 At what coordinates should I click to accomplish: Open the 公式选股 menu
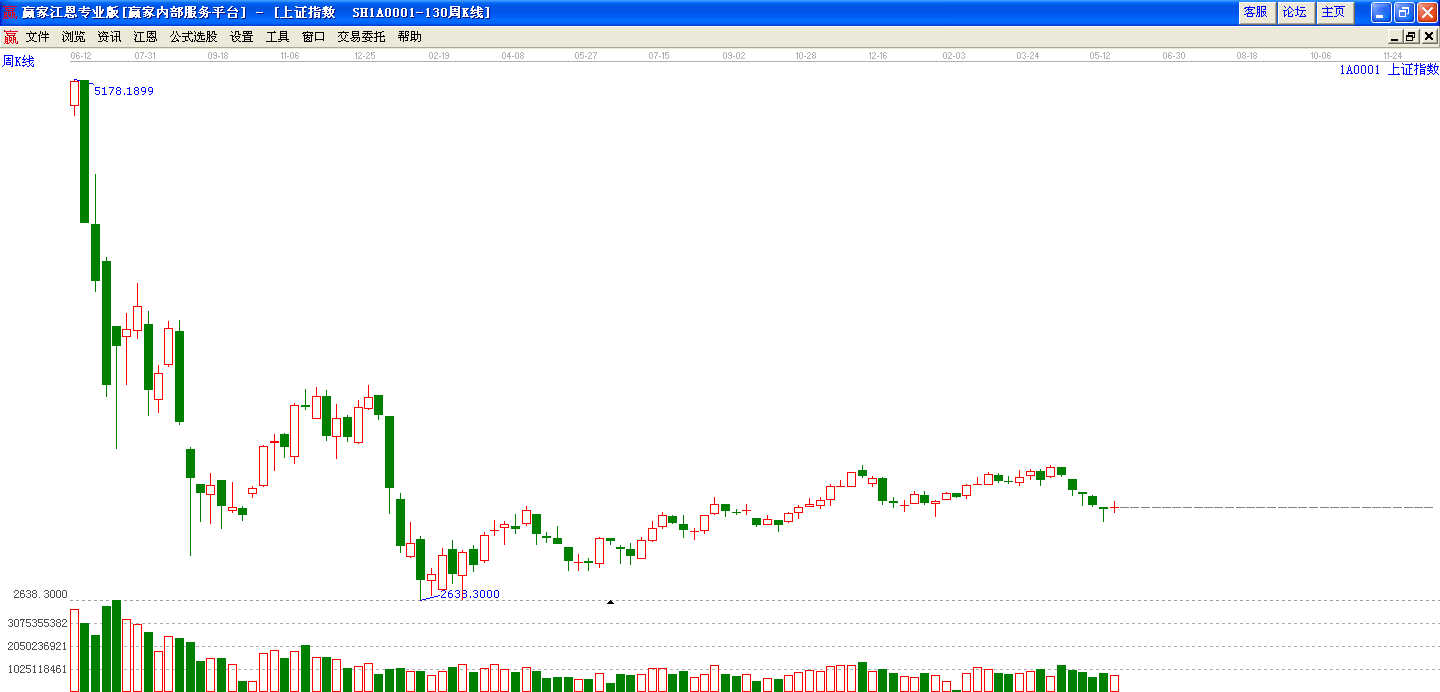click(x=193, y=37)
